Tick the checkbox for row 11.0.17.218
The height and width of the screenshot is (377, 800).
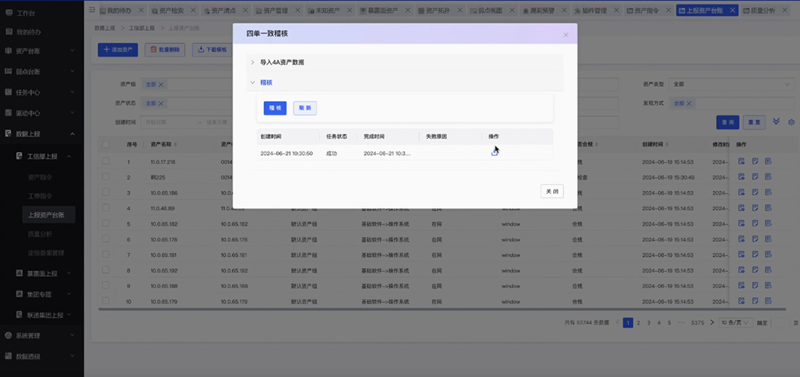click(x=106, y=161)
